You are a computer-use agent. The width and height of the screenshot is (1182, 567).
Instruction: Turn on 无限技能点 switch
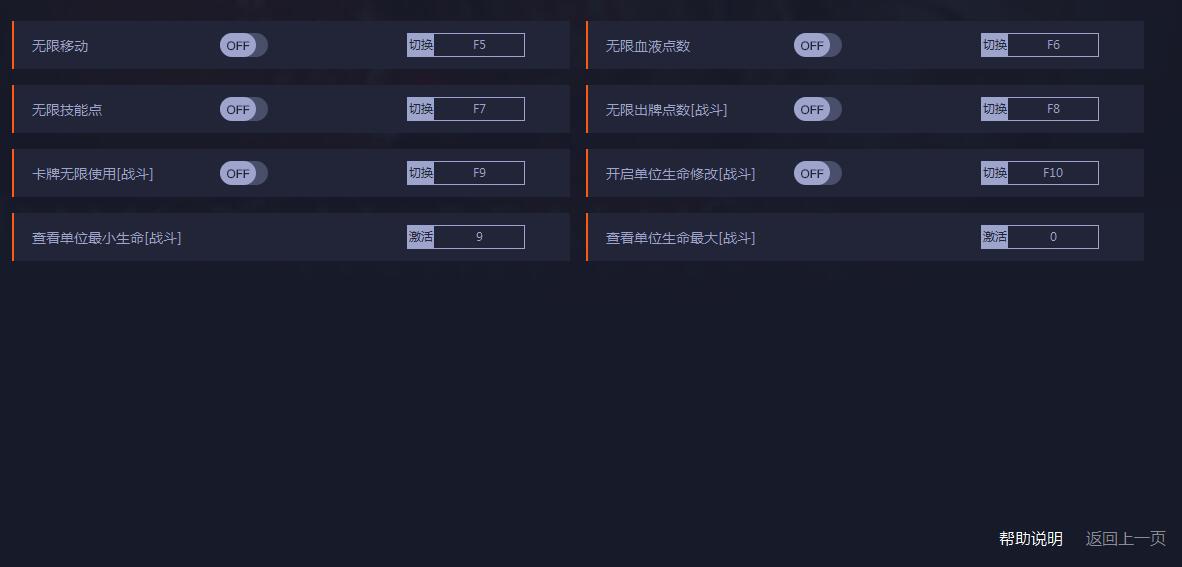(x=243, y=109)
